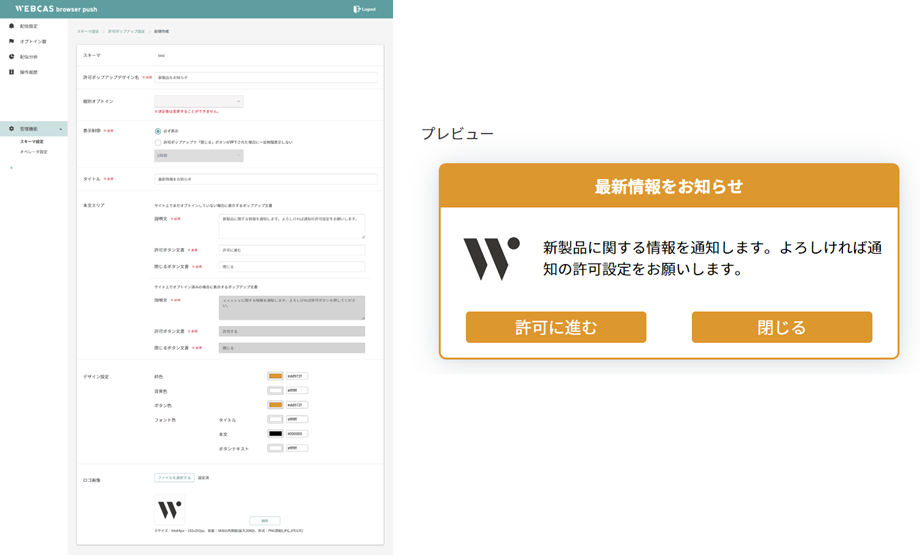Click the delete button beside logo thumbnail
The width and height of the screenshot is (920, 555).
pyautogui.click(x=265, y=520)
